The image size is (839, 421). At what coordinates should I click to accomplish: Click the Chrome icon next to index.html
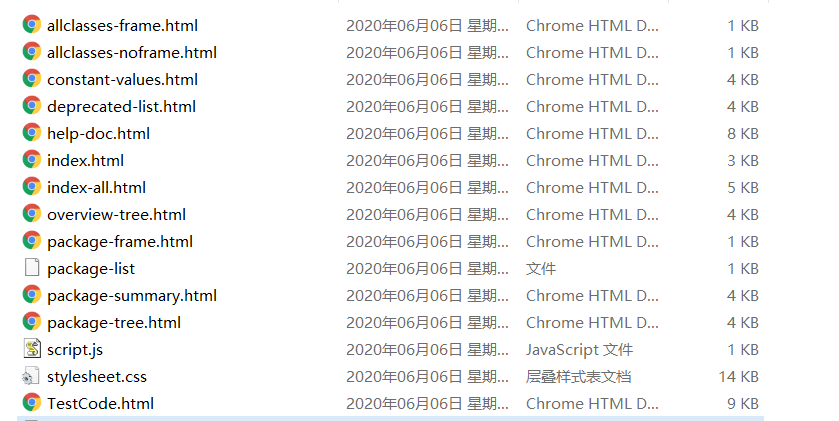[32, 160]
